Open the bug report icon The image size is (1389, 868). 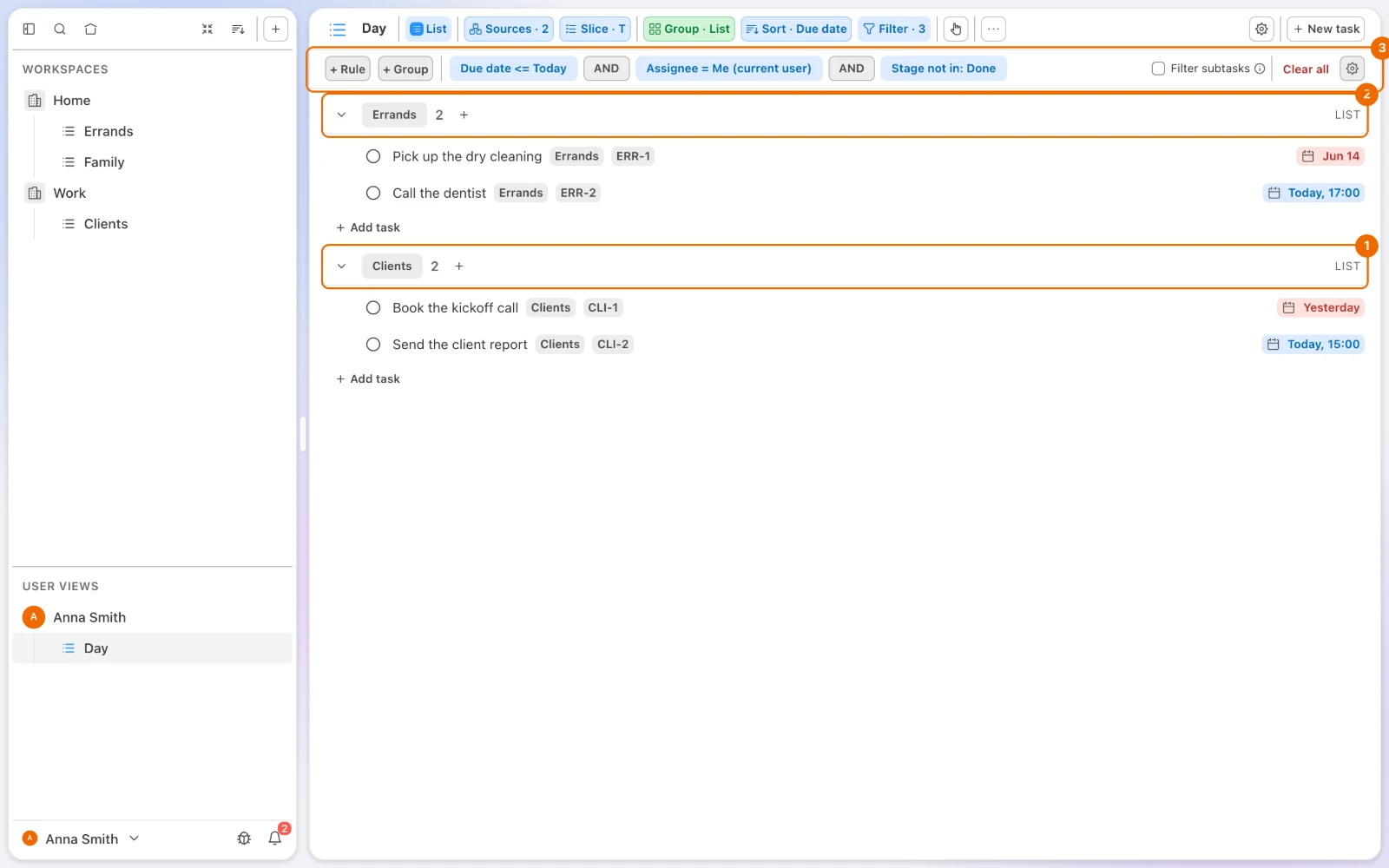[x=244, y=838]
